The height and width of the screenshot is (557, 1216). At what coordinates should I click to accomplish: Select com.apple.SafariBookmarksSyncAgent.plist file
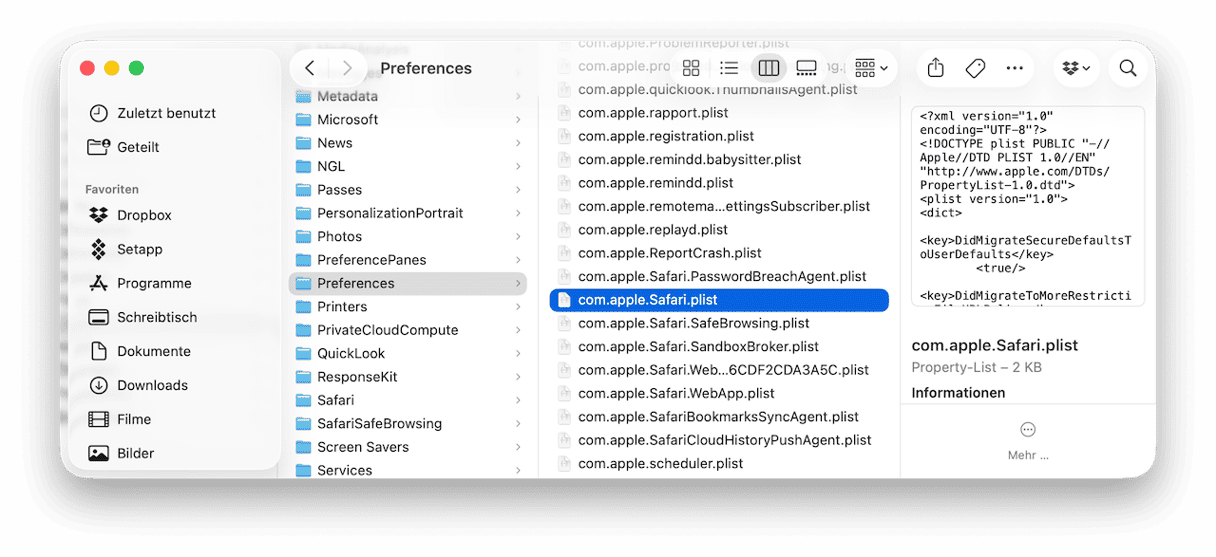(x=719, y=417)
